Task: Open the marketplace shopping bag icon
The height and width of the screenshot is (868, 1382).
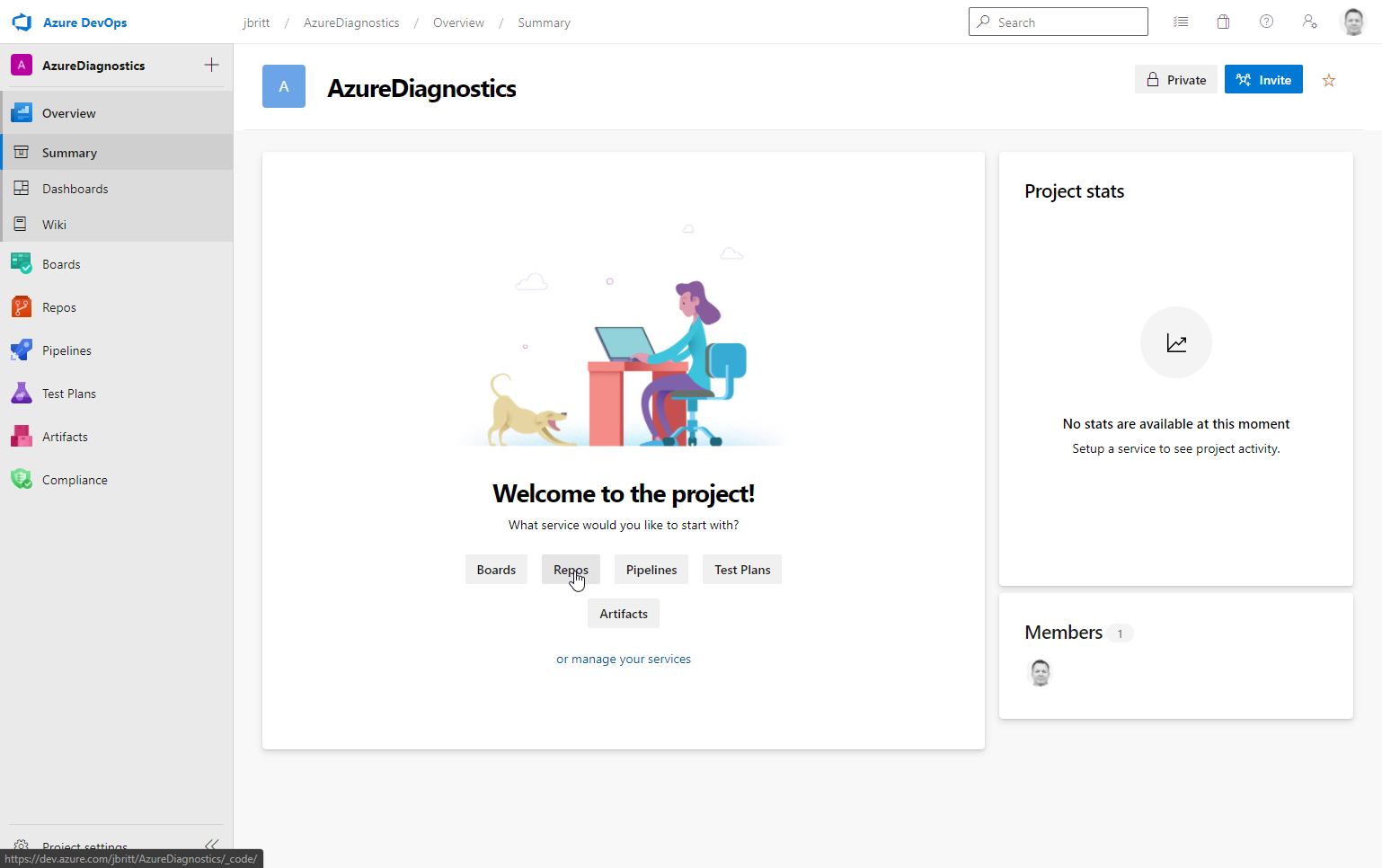Action: coord(1223,22)
